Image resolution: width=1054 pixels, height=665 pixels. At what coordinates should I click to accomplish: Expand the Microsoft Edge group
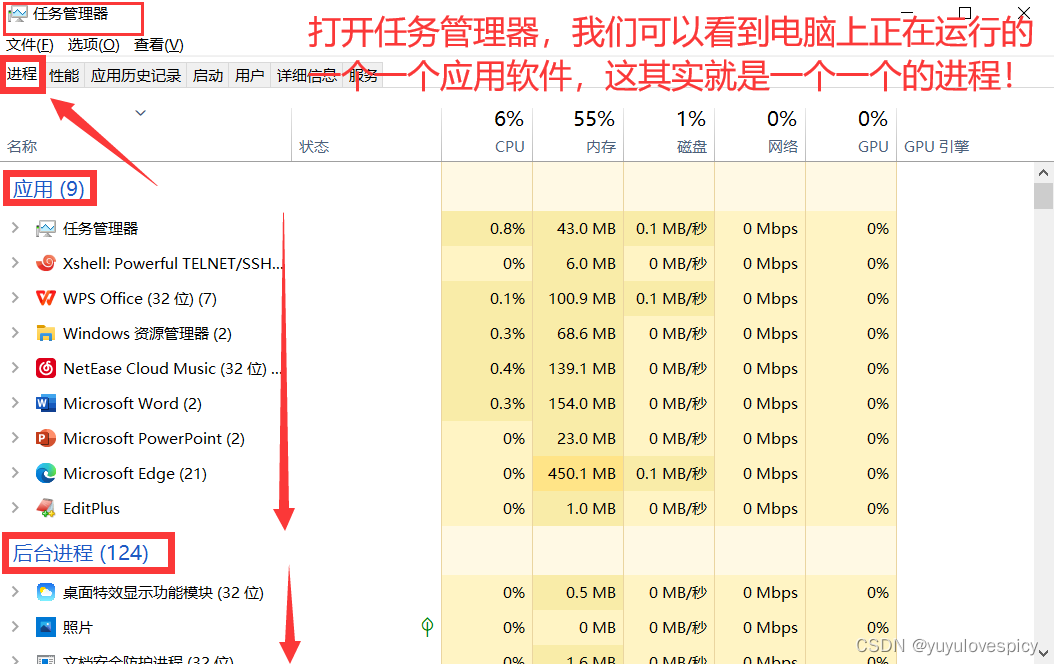15,473
